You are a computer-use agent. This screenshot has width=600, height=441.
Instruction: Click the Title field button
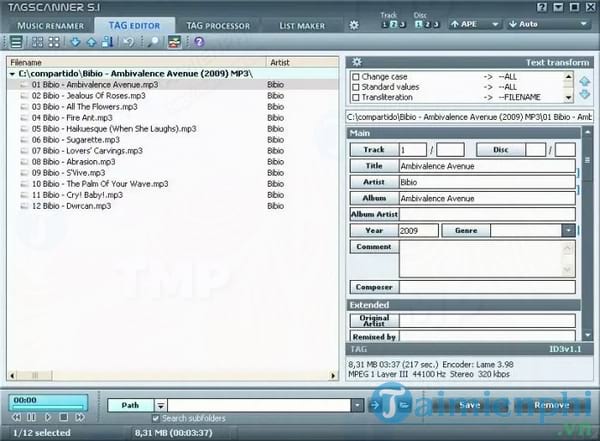pyautogui.click(x=374, y=166)
